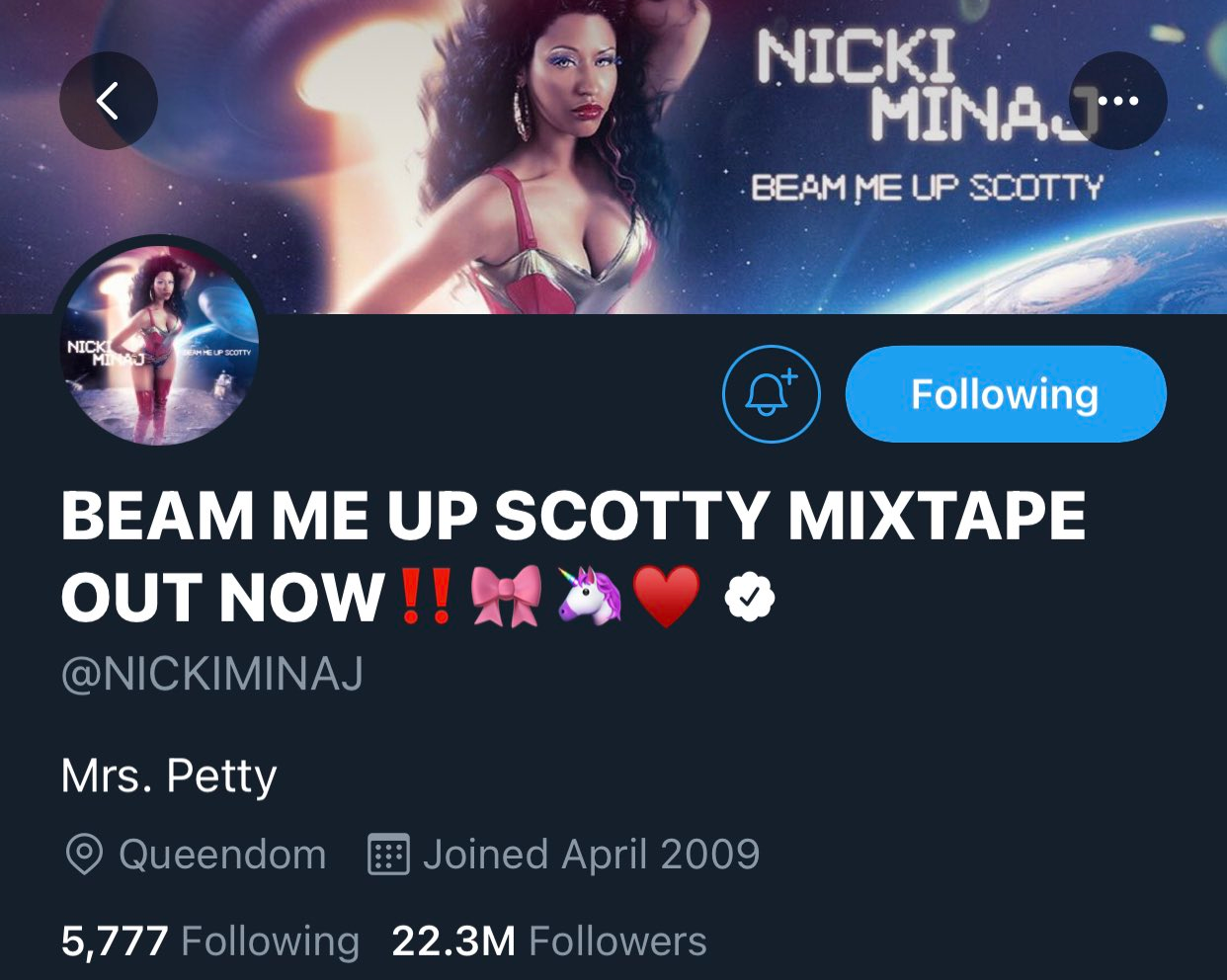Viewport: 1227px width, 980px height.
Task: Tap the Queendom location text
Action: pos(222,855)
